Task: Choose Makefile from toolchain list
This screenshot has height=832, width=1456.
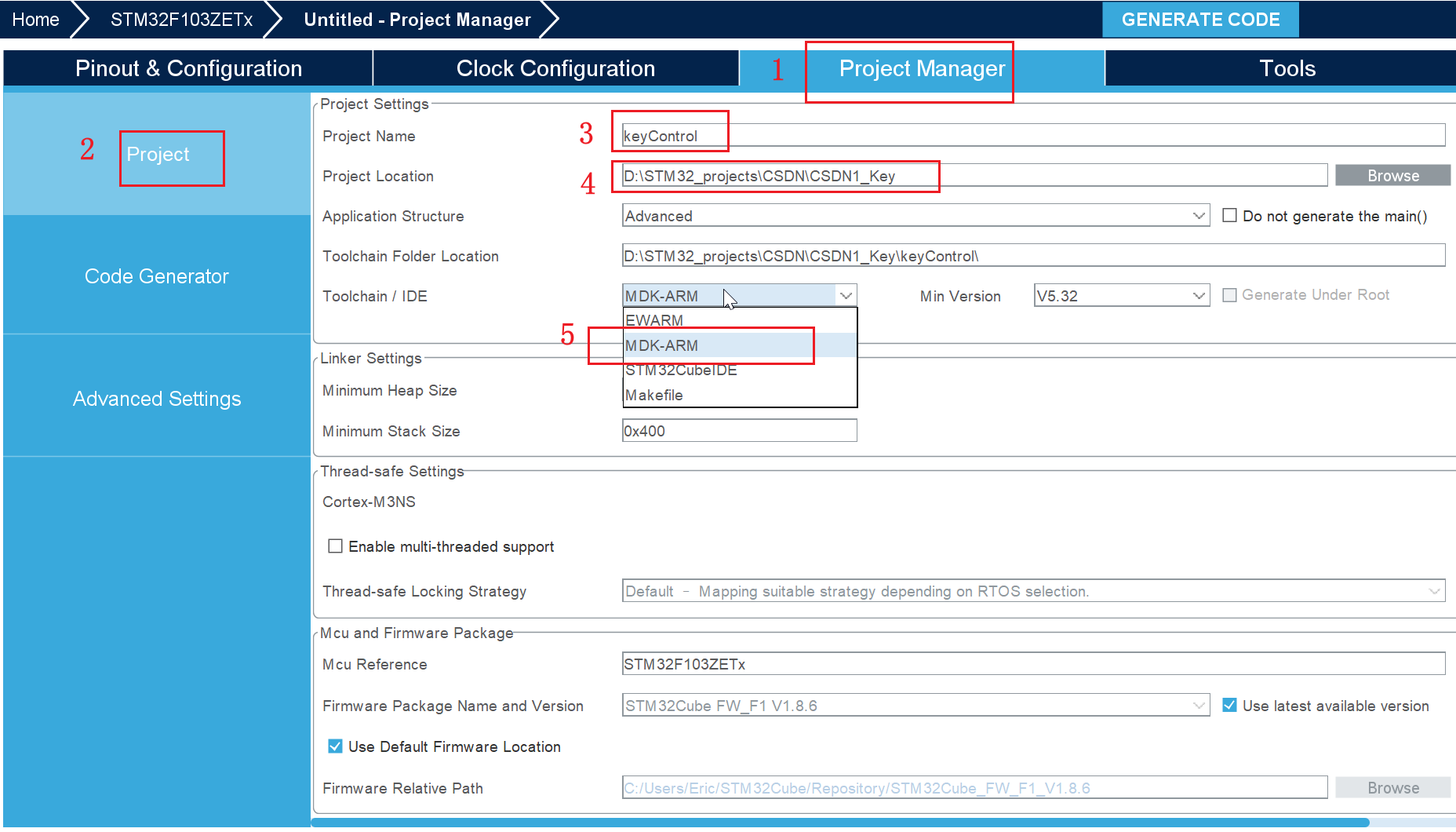Action: pos(740,395)
